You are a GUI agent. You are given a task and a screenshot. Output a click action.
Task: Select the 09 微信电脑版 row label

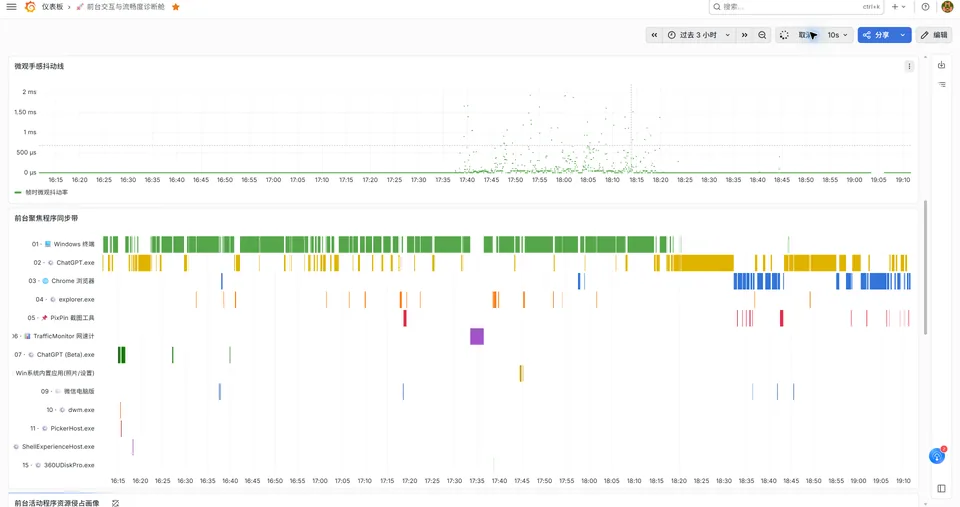pos(67,391)
